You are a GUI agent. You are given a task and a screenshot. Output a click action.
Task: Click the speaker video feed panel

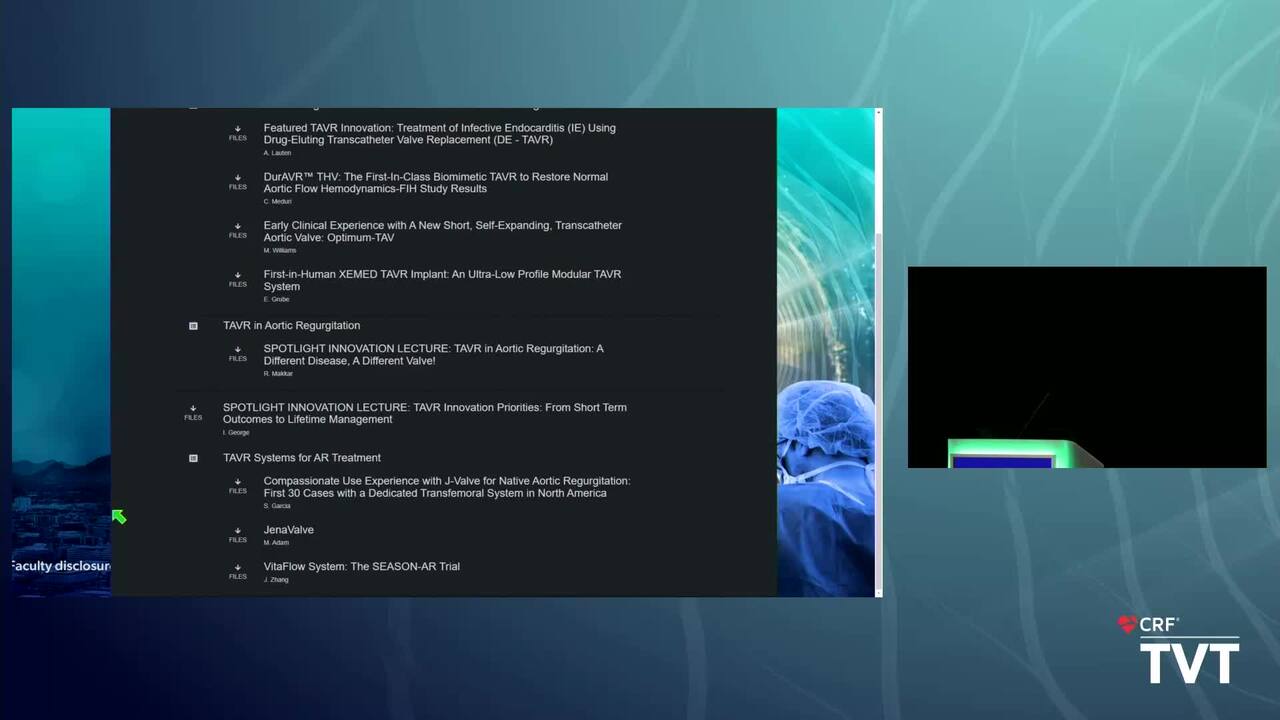(x=1087, y=367)
